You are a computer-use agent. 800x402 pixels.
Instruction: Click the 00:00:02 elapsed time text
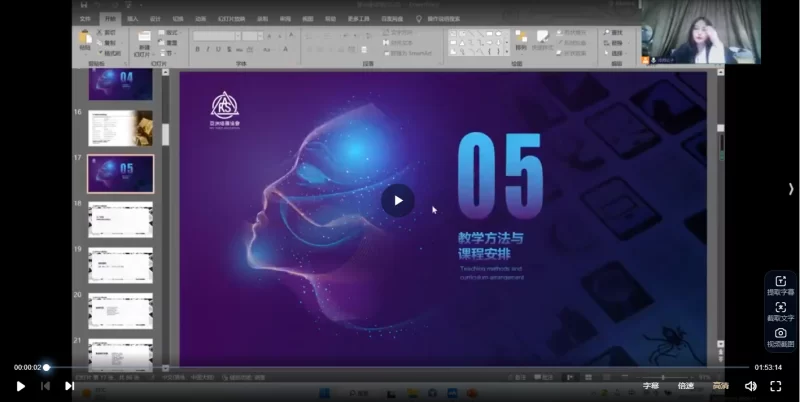click(28, 367)
